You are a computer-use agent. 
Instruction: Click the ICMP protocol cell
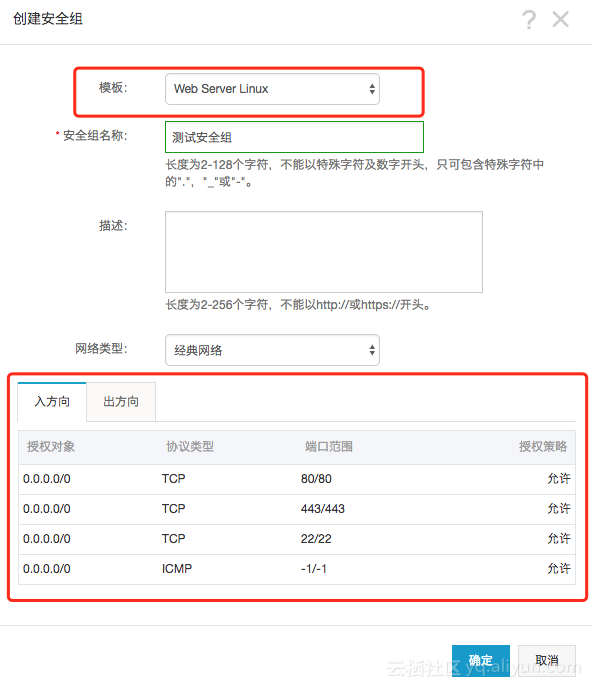[177, 569]
